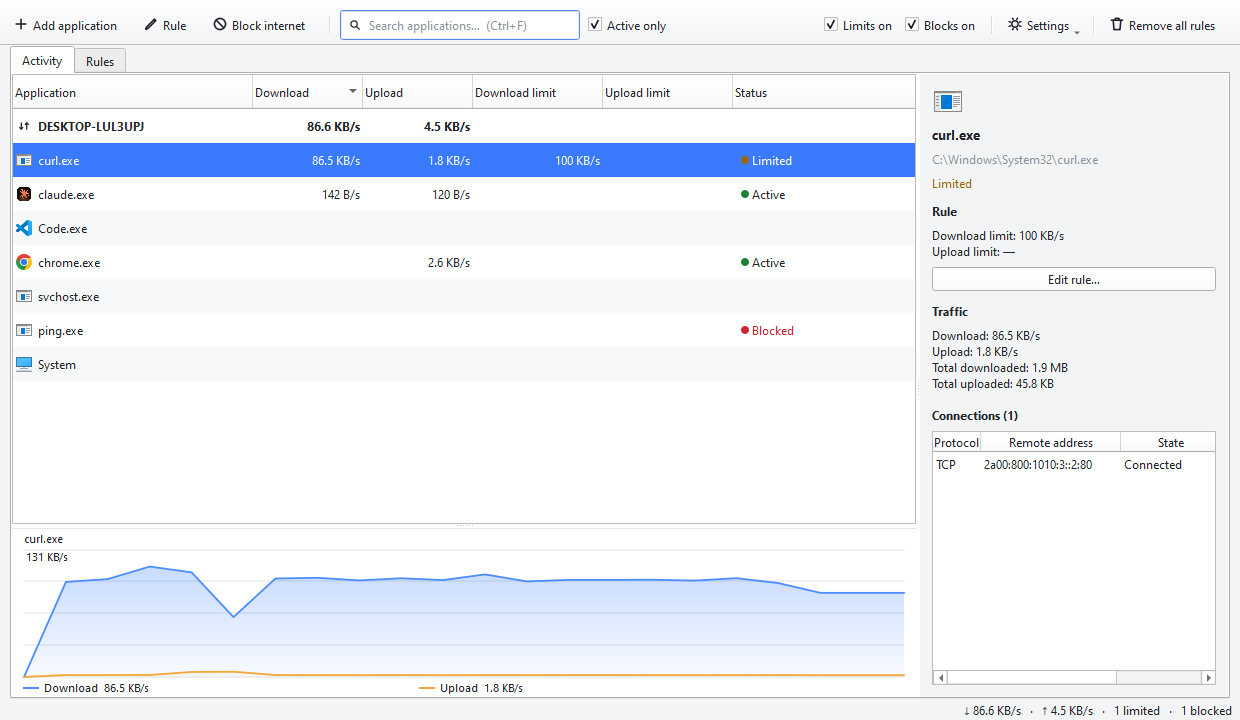1240x720 pixels.
Task: Click Protocol header in Connections table
Action: [957, 442]
